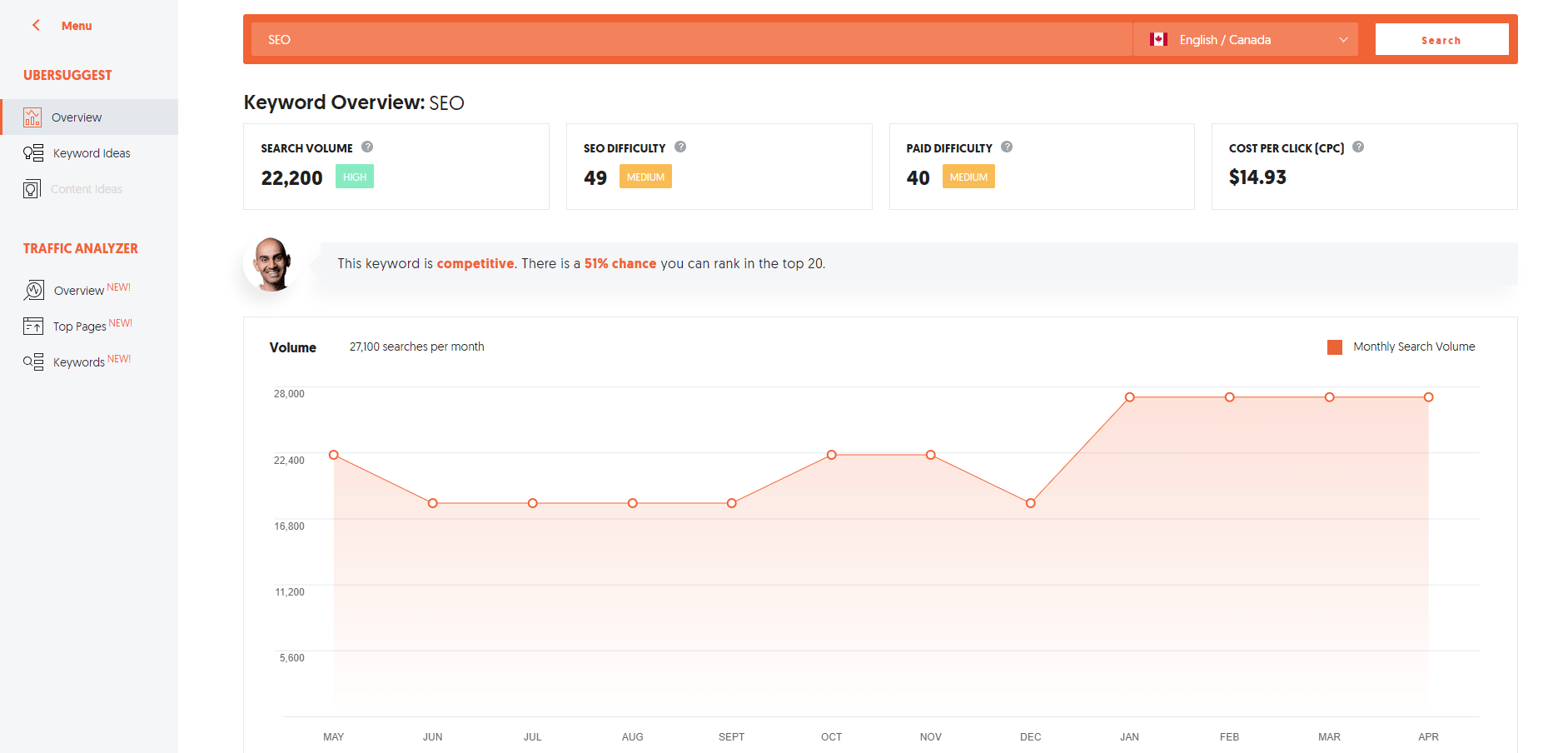Click the SEO Difficulty score 49
The width and height of the screenshot is (1568, 753).
point(595,178)
